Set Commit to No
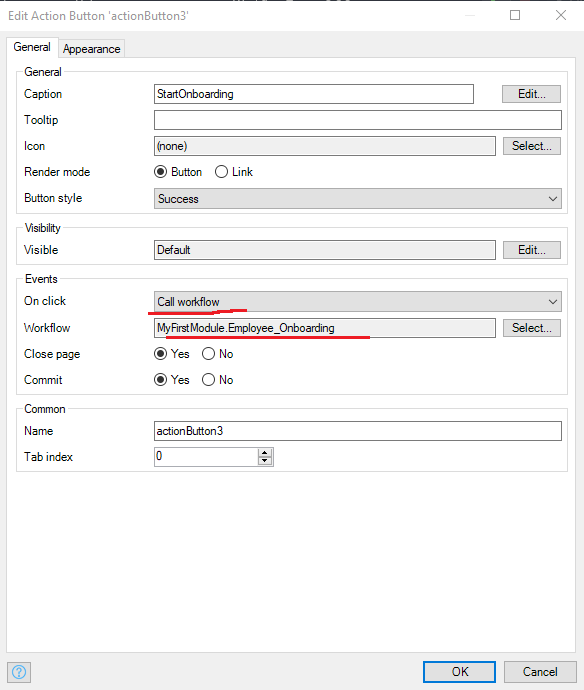 (209, 380)
